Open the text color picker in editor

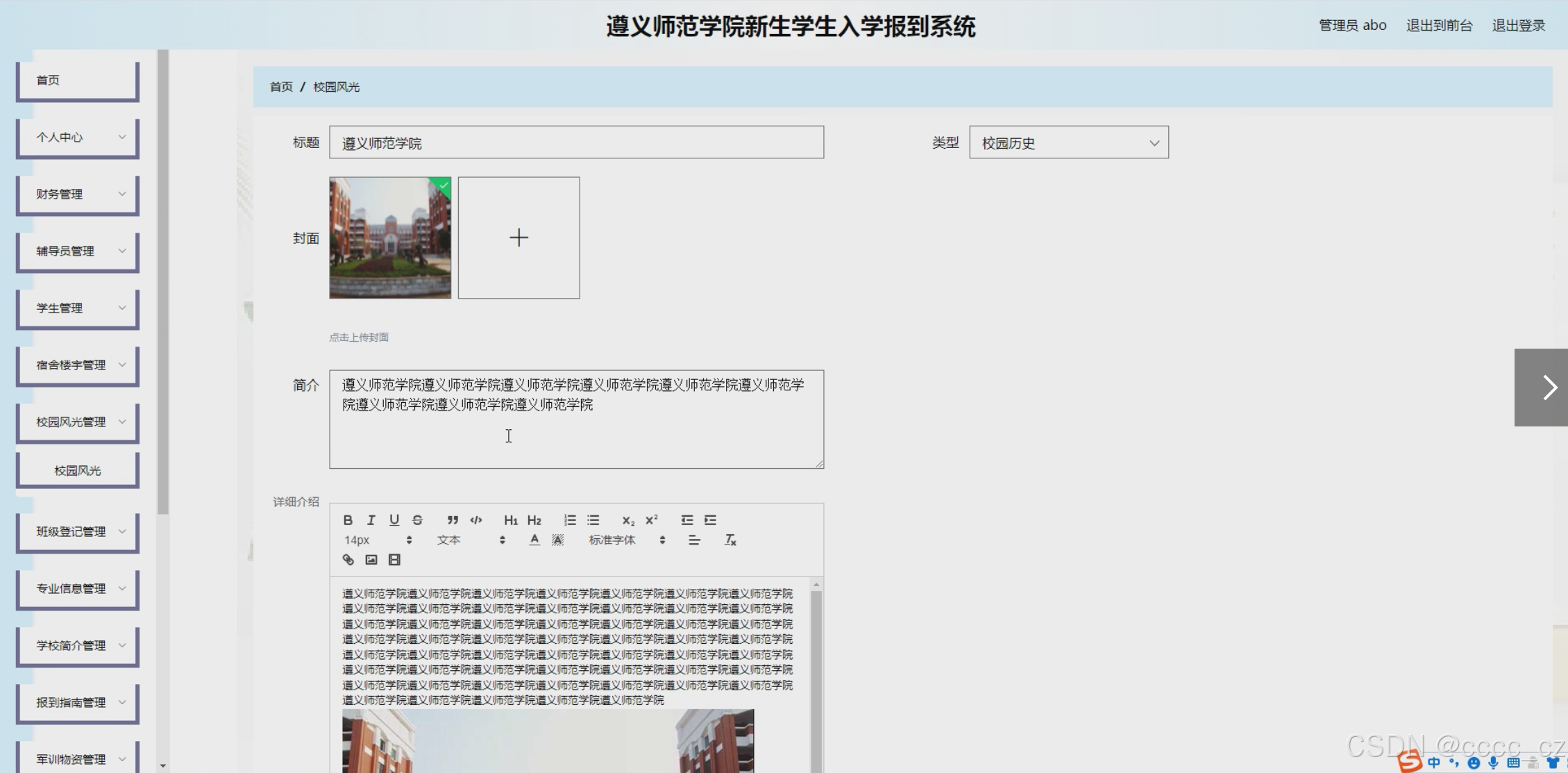click(534, 540)
